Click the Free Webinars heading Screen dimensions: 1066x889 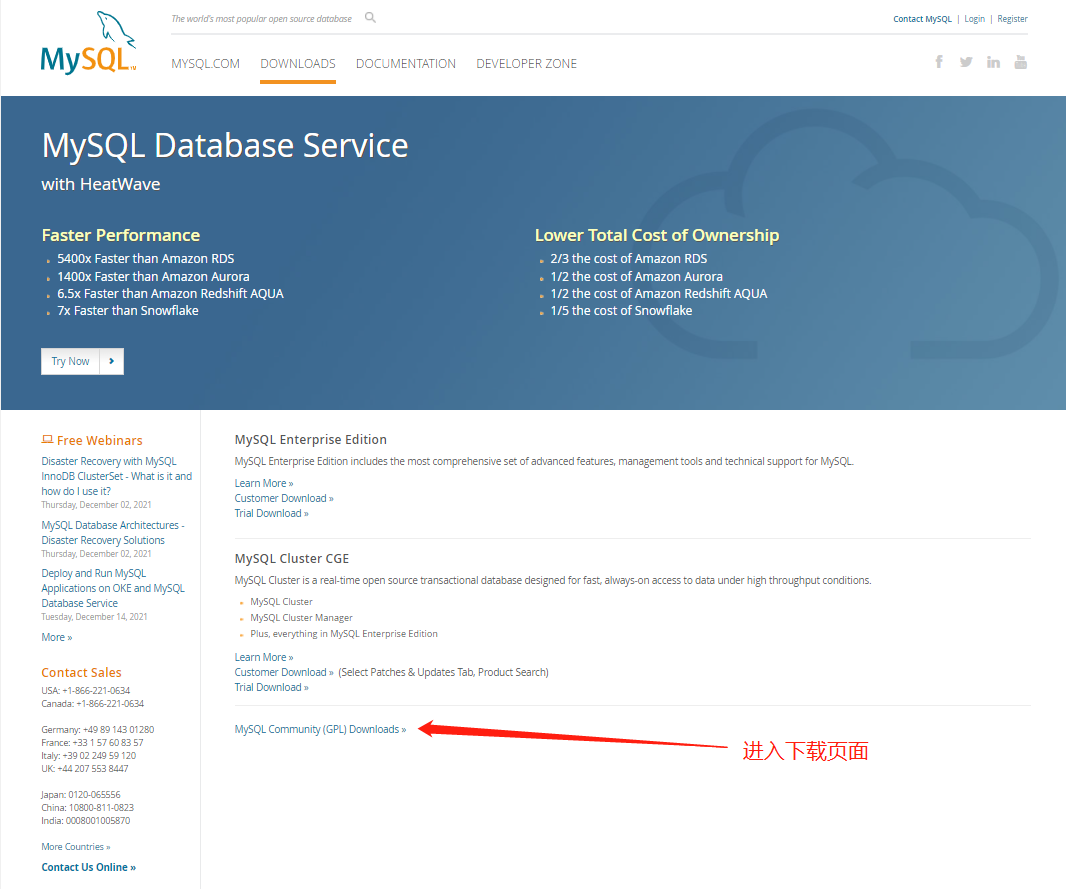coord(99,440)
